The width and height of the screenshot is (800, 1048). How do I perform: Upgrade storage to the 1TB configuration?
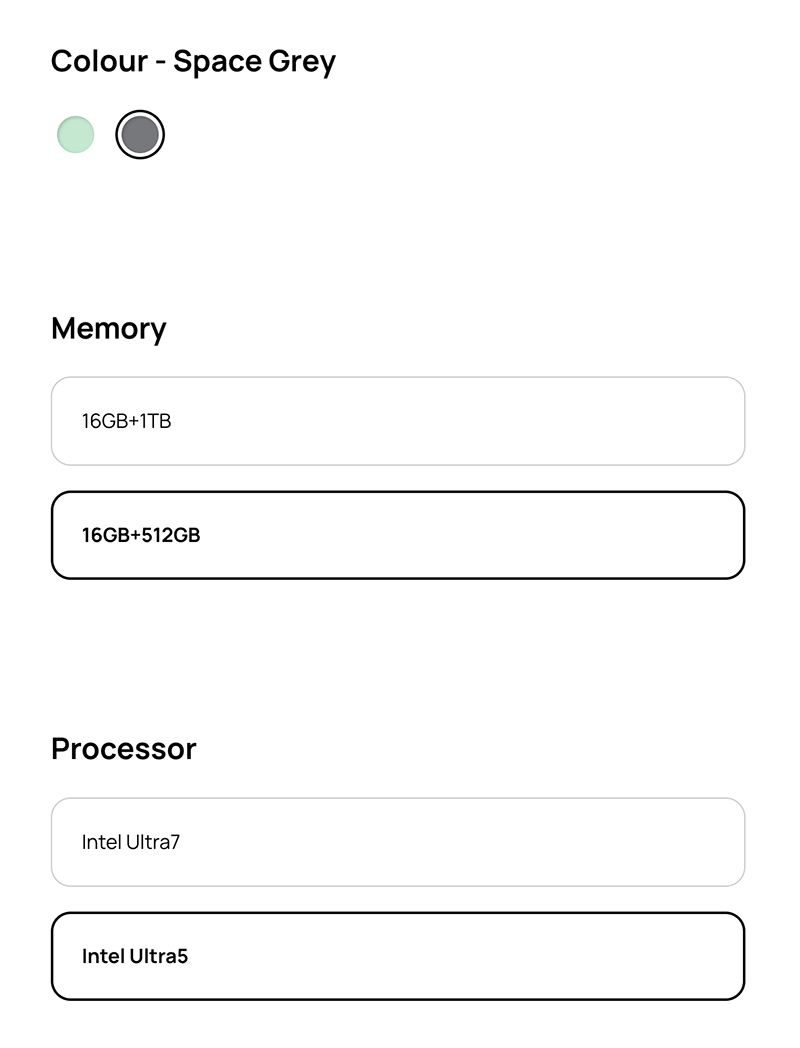pyautogui.click(x=398, y=421)
